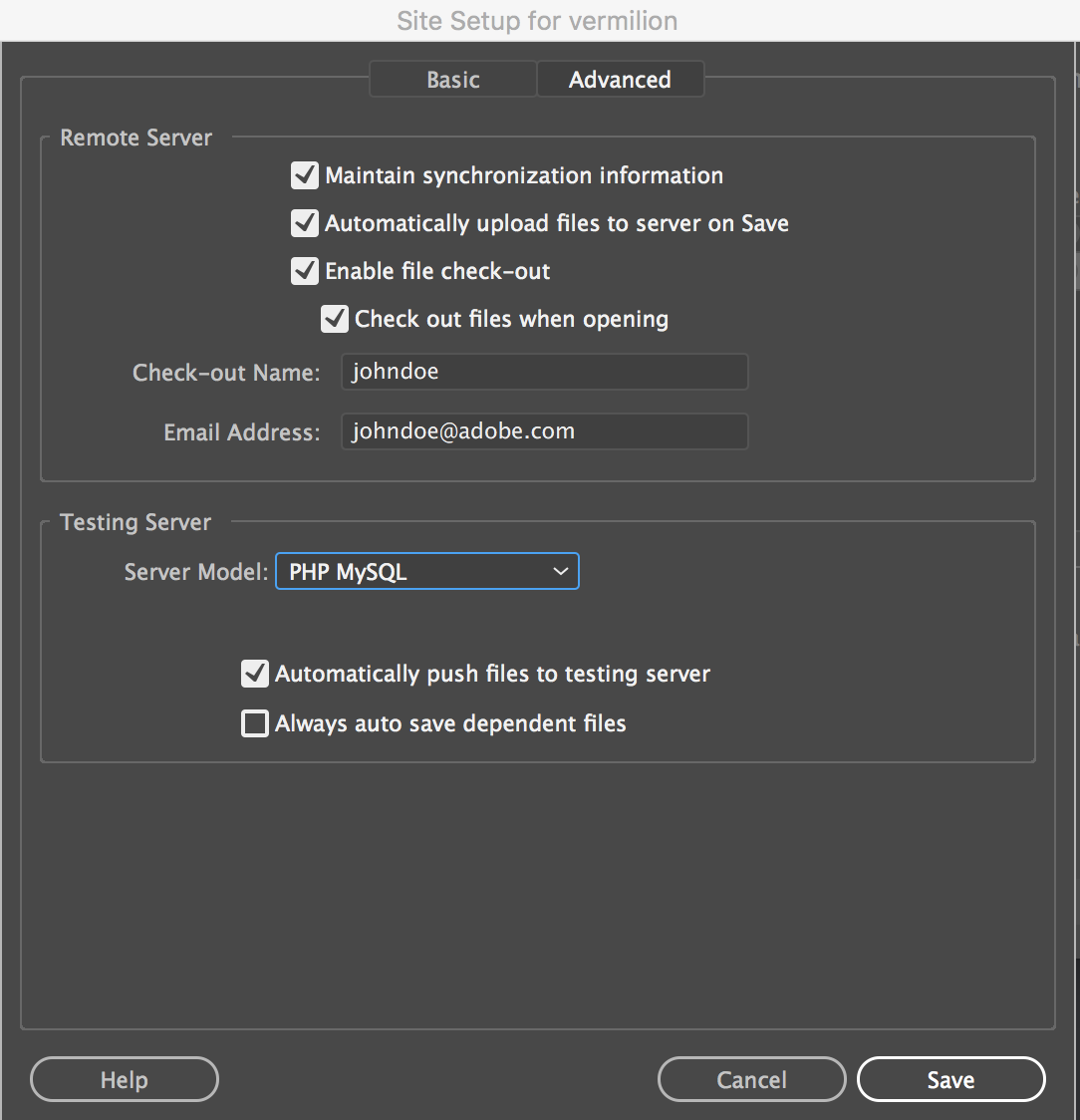
Task: Select the Advanced tab
Action: pyautogui.click(x=620, y=79)
